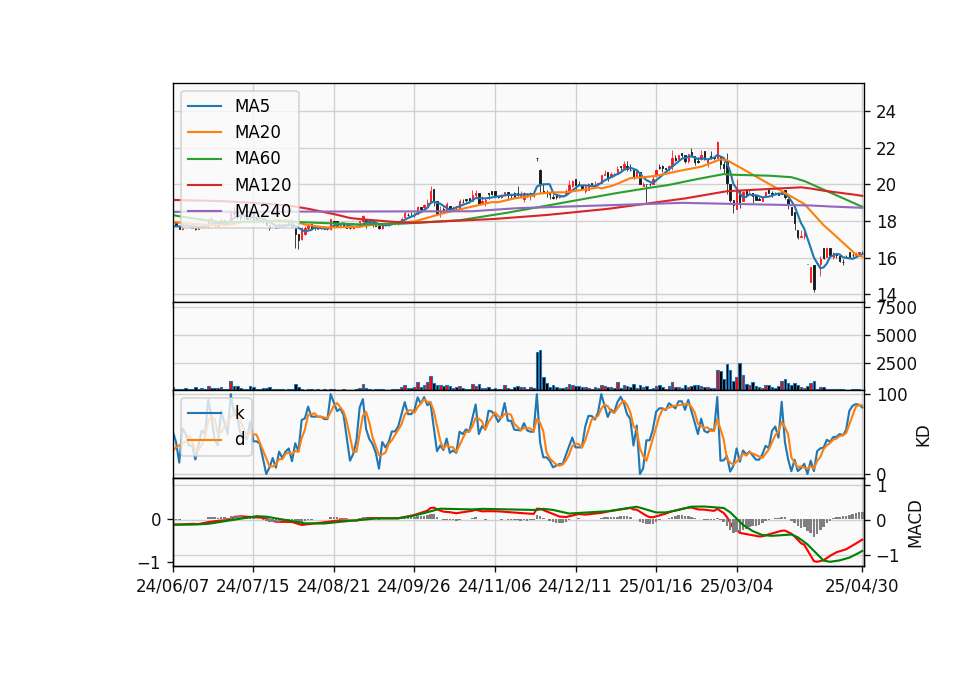Image resolution: width=960 pixels, height=690 pixels.
Task: Click the 25/01/16 date axis label
Action: [656, 586]
